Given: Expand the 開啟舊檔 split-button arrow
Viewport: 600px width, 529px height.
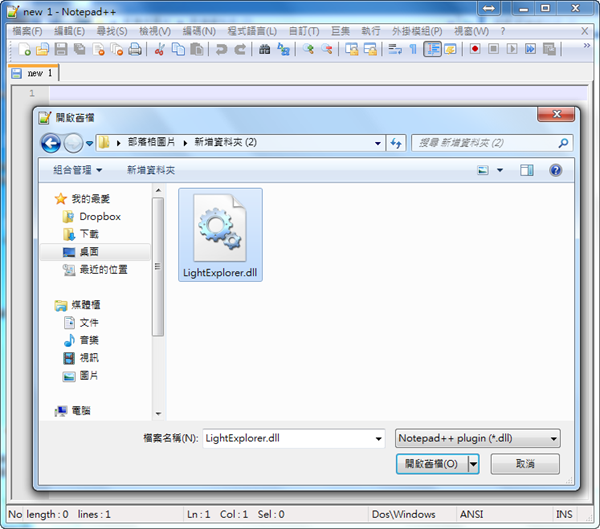Looking at the screenshot, I should 474,464.
